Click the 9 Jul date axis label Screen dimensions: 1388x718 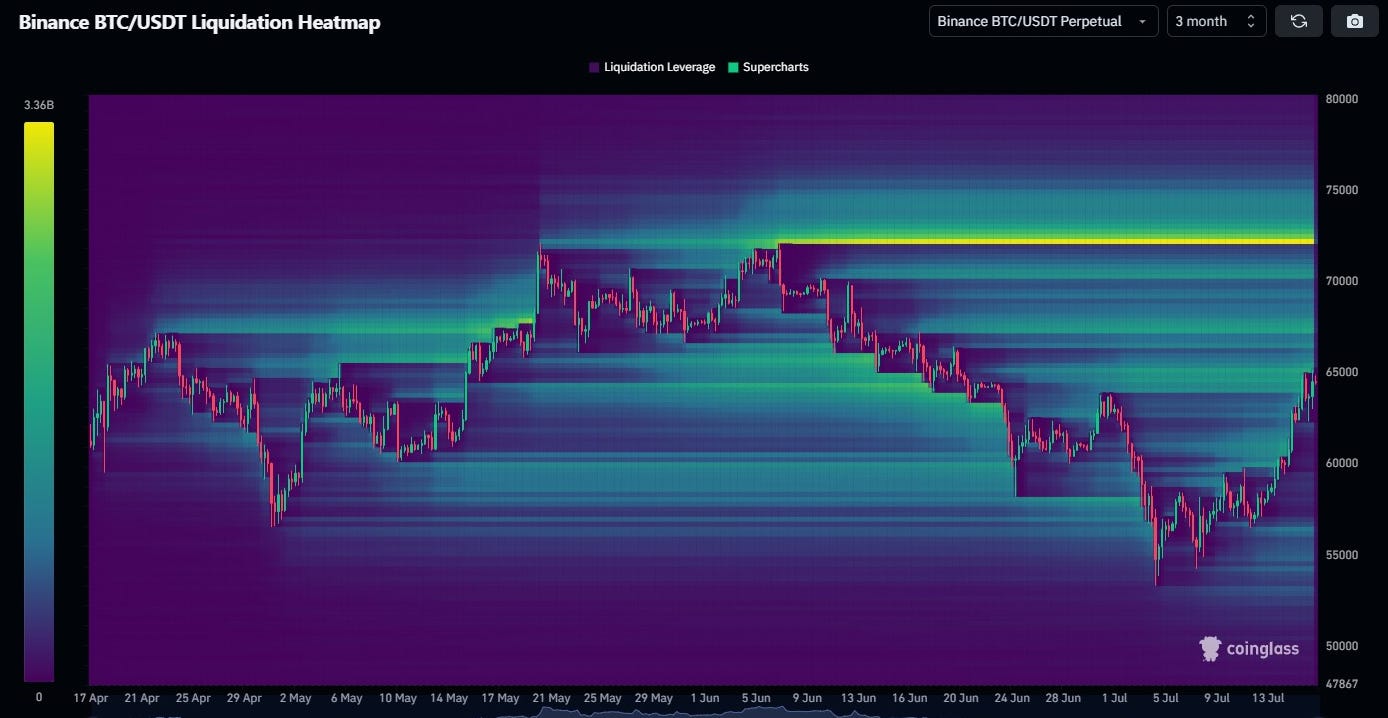(1216, 698)
